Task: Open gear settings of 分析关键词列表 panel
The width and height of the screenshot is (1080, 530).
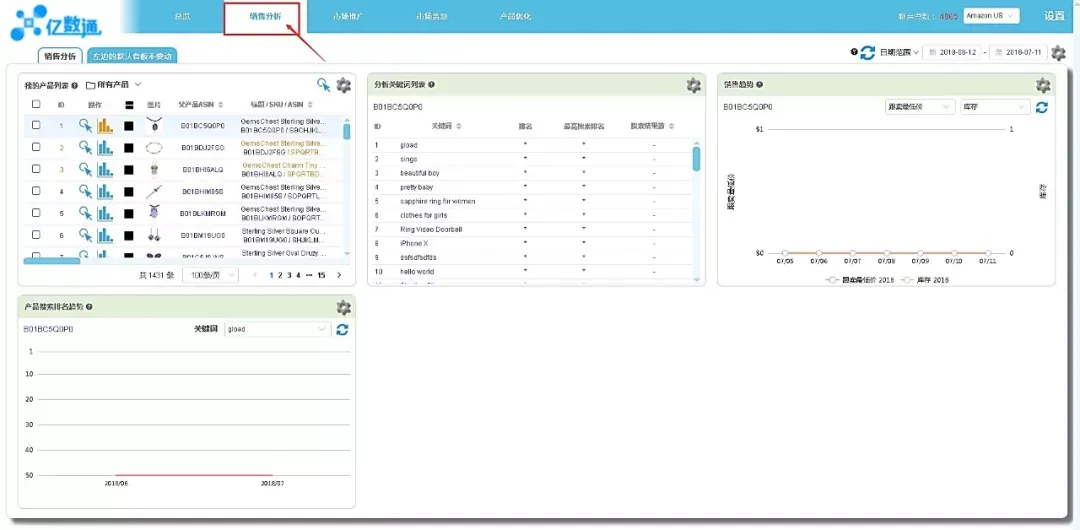Action: (693, 85)
